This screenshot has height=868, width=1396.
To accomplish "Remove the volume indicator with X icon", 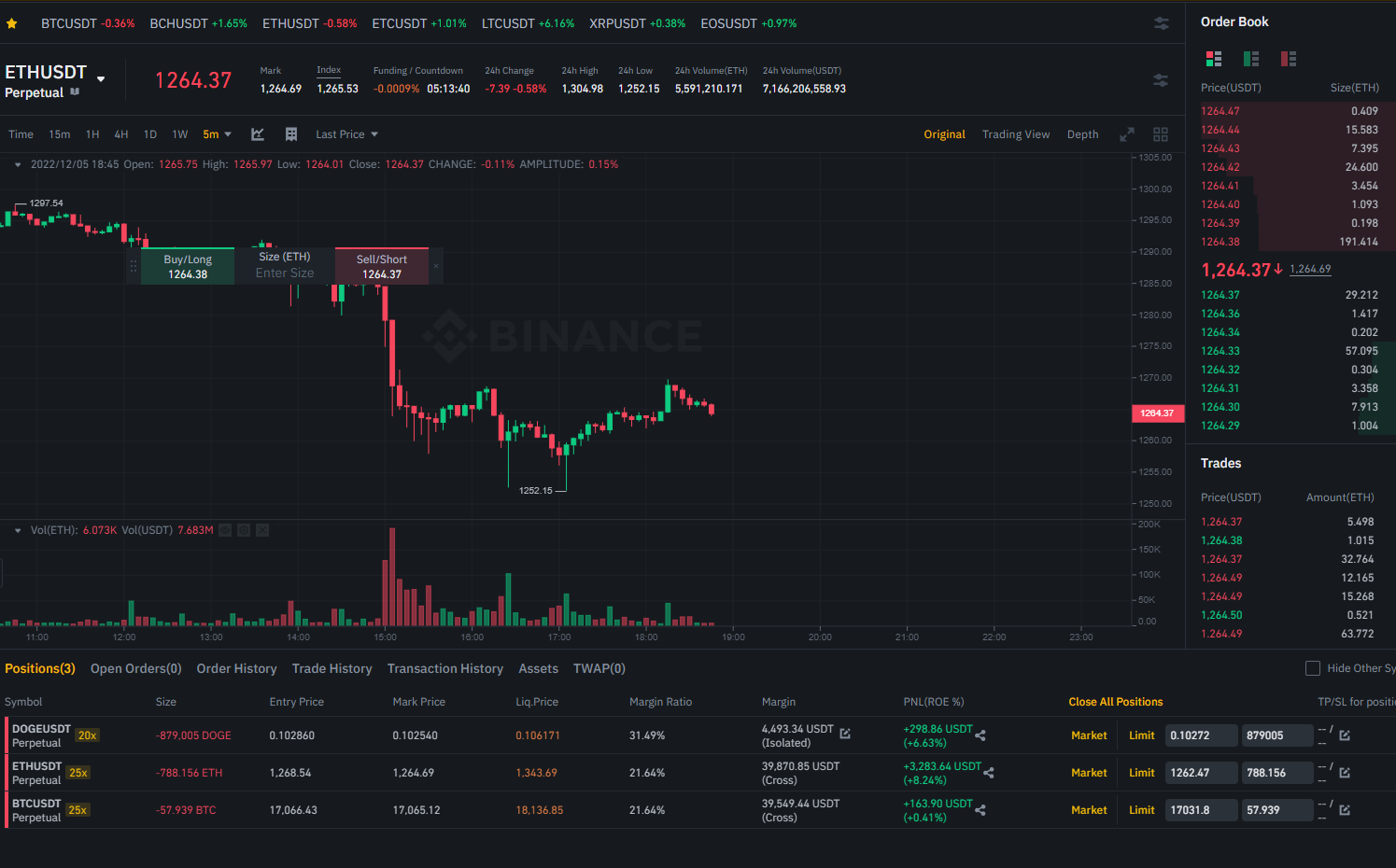I will click(x=262, y=530).
